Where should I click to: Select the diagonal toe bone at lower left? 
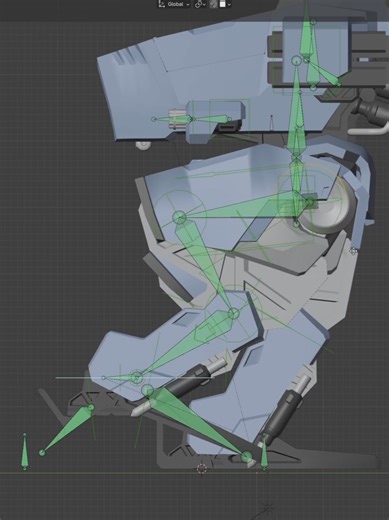67,430
